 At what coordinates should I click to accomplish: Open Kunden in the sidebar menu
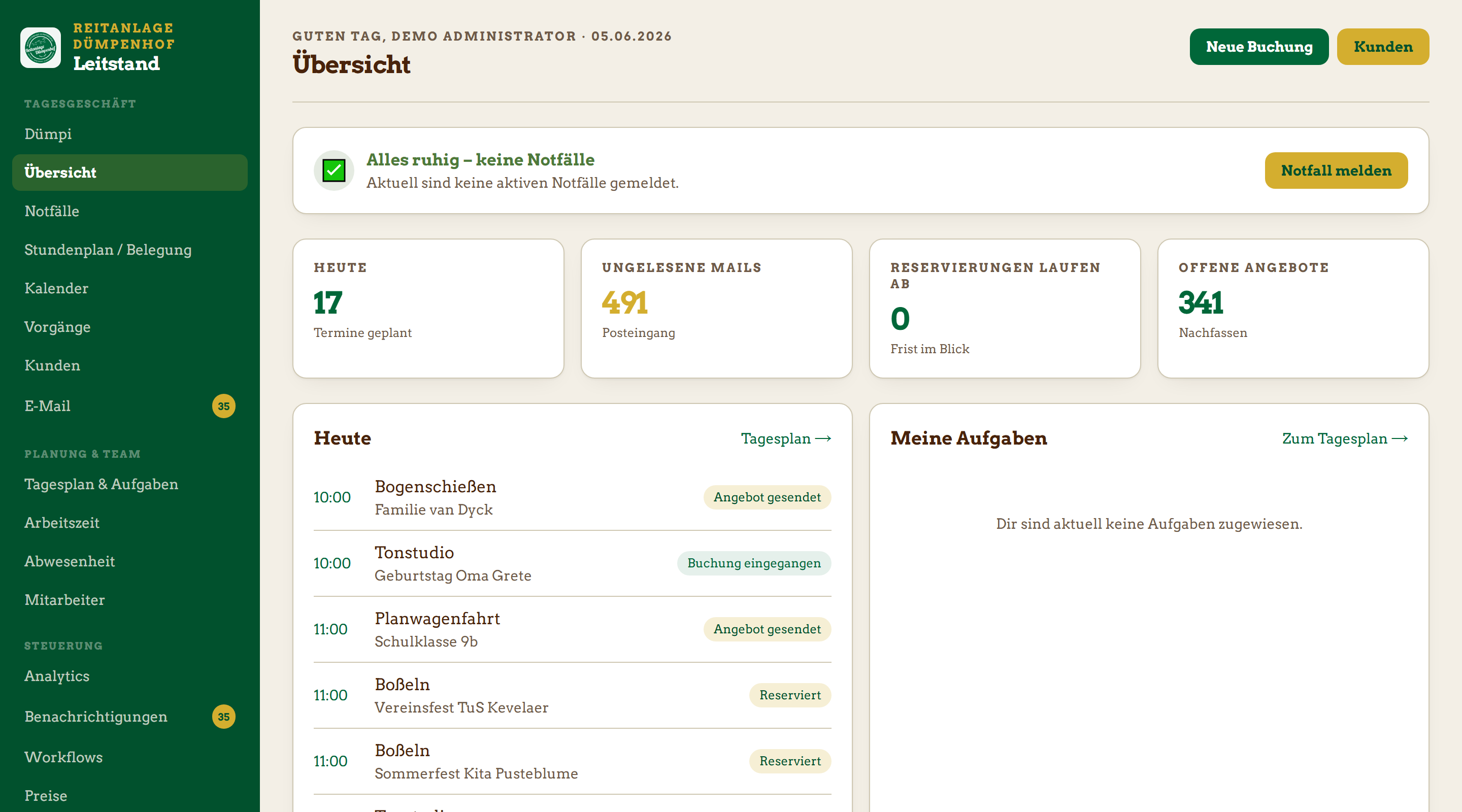[129, 365]
